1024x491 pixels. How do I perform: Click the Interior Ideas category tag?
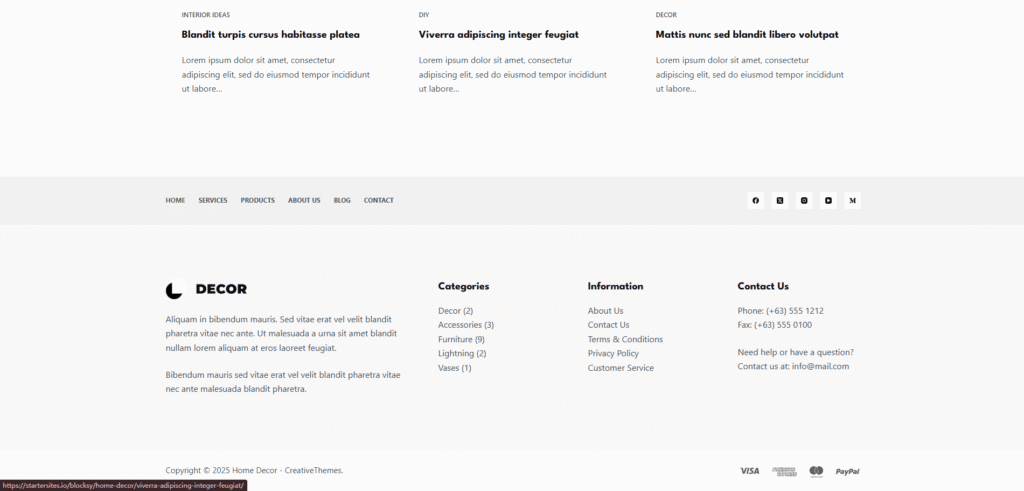pyautogui.click(x=205, y=15)
